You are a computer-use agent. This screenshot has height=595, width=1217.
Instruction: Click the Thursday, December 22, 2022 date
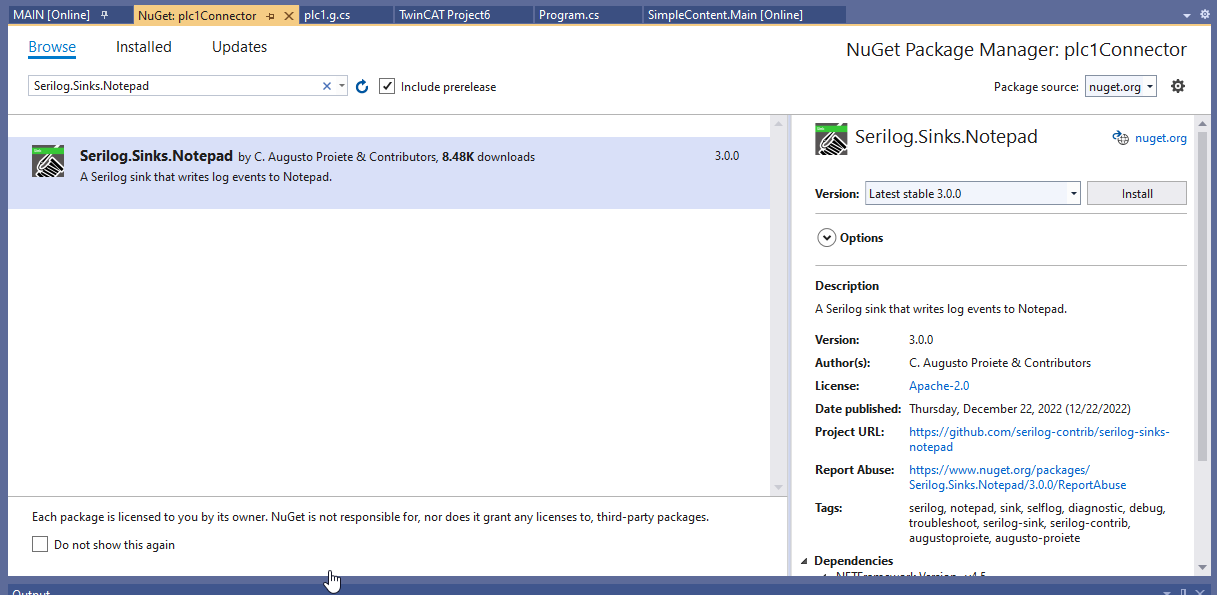1020,409
